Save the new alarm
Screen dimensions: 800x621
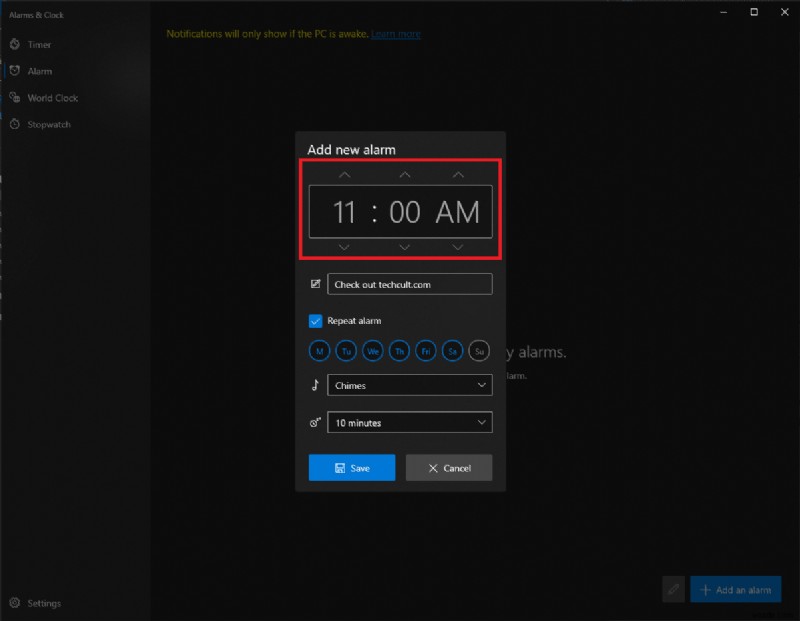pyautogui.click(x=352, y=467)
